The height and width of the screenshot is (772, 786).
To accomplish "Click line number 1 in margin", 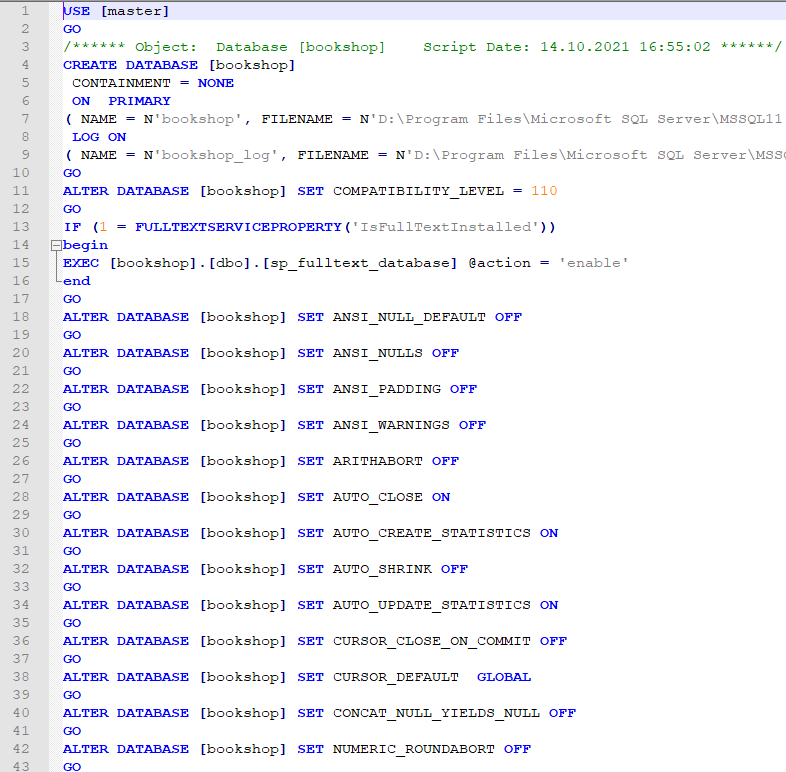I will (x=25, y=11).
